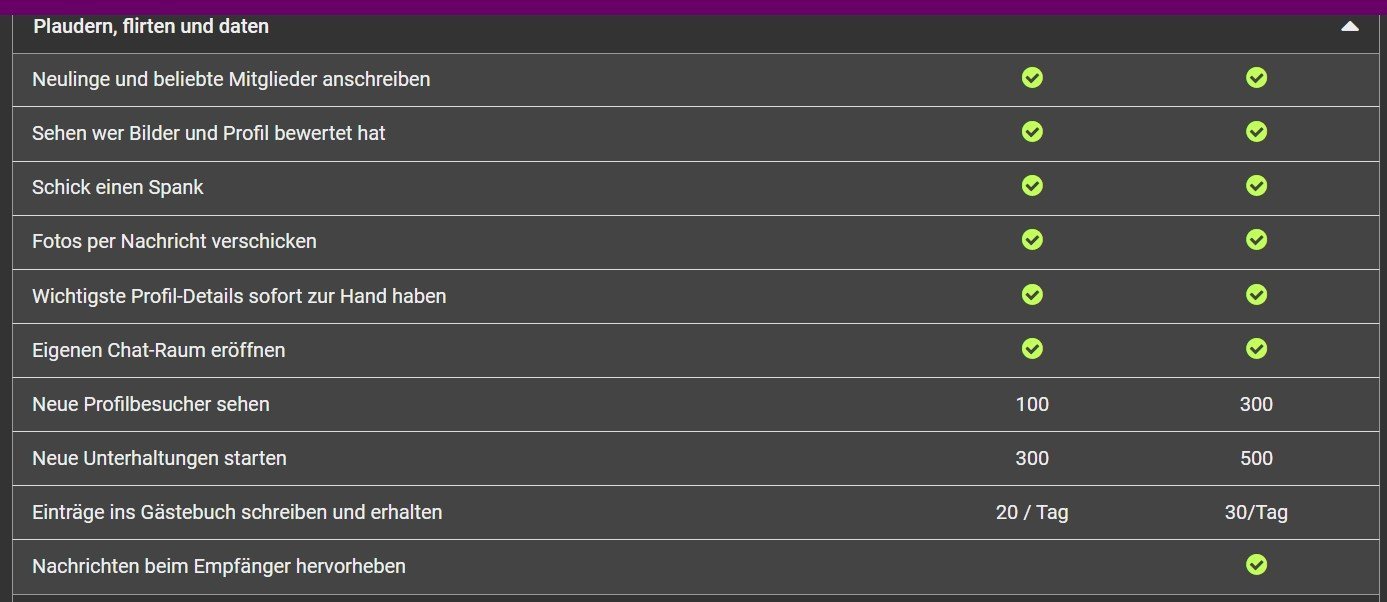Click second checkmark for Wichtigste Profil-Details row
1387x602 pixels.
[1256, 295]
